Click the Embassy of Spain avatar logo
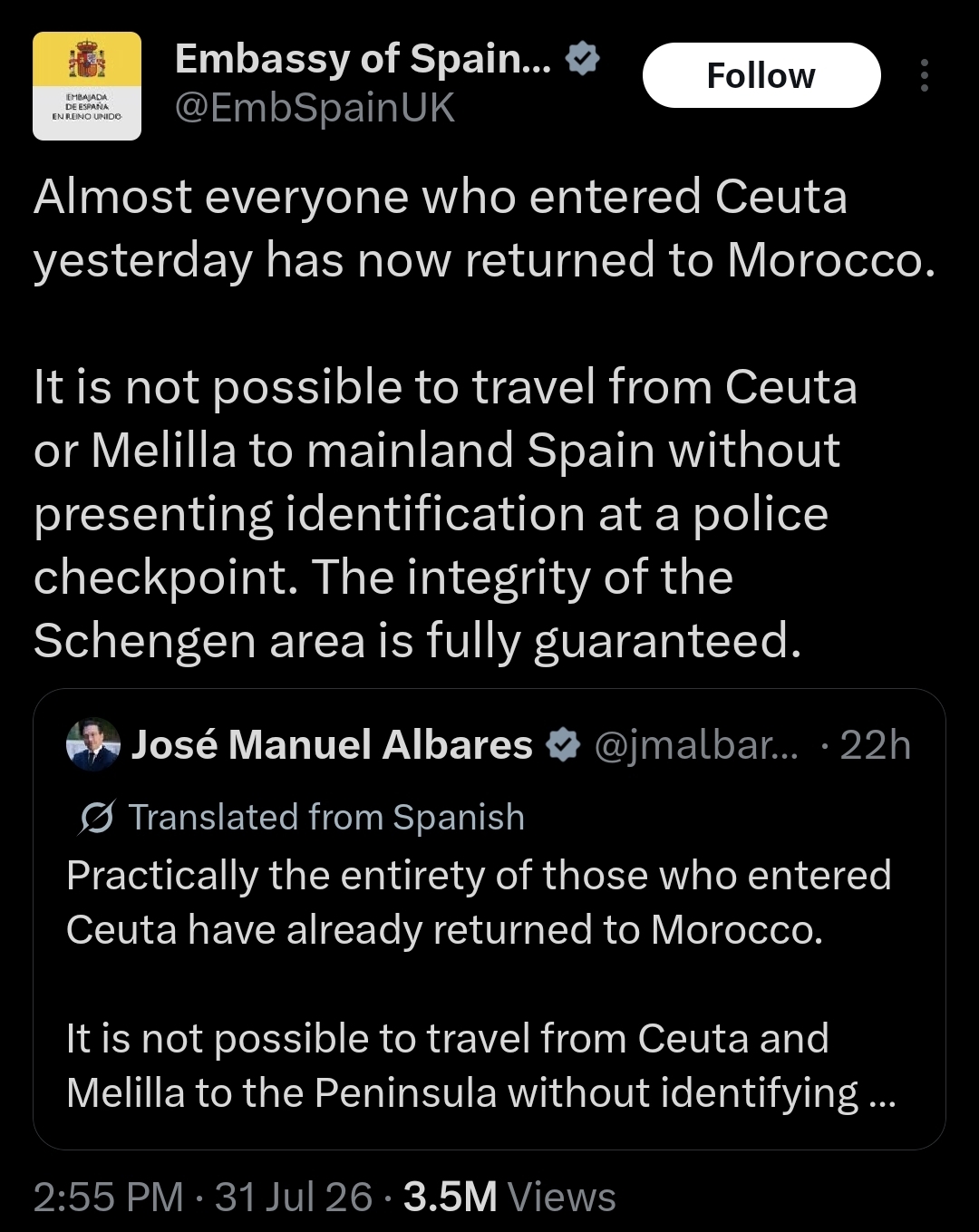 (87, 86)
